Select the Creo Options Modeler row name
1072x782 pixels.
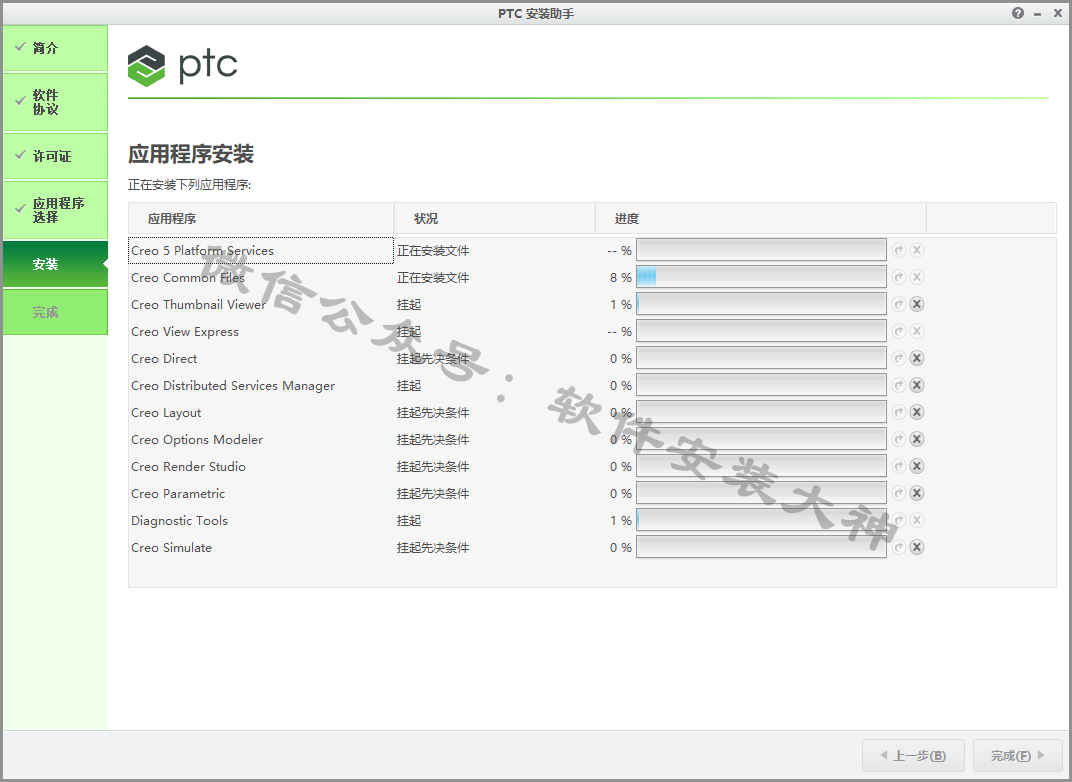click(x=197, y=440)
